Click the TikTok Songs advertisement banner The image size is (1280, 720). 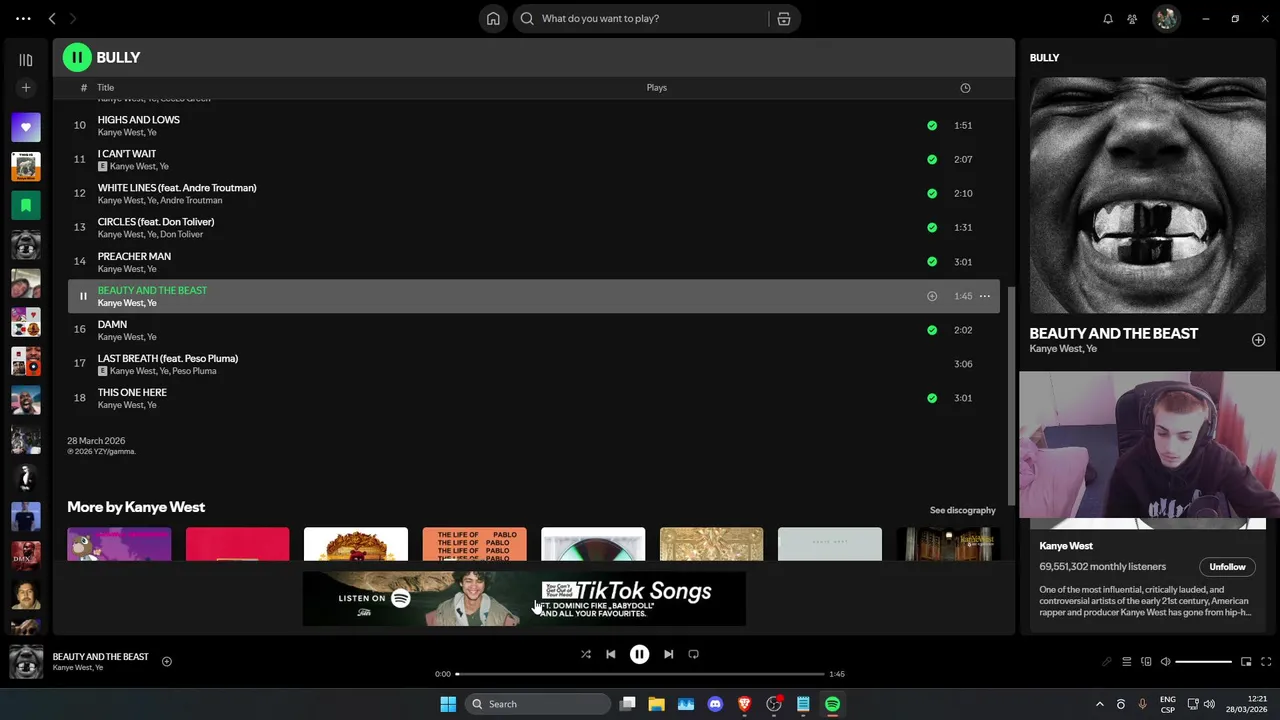pyautogui.click(x=524, y=598)
